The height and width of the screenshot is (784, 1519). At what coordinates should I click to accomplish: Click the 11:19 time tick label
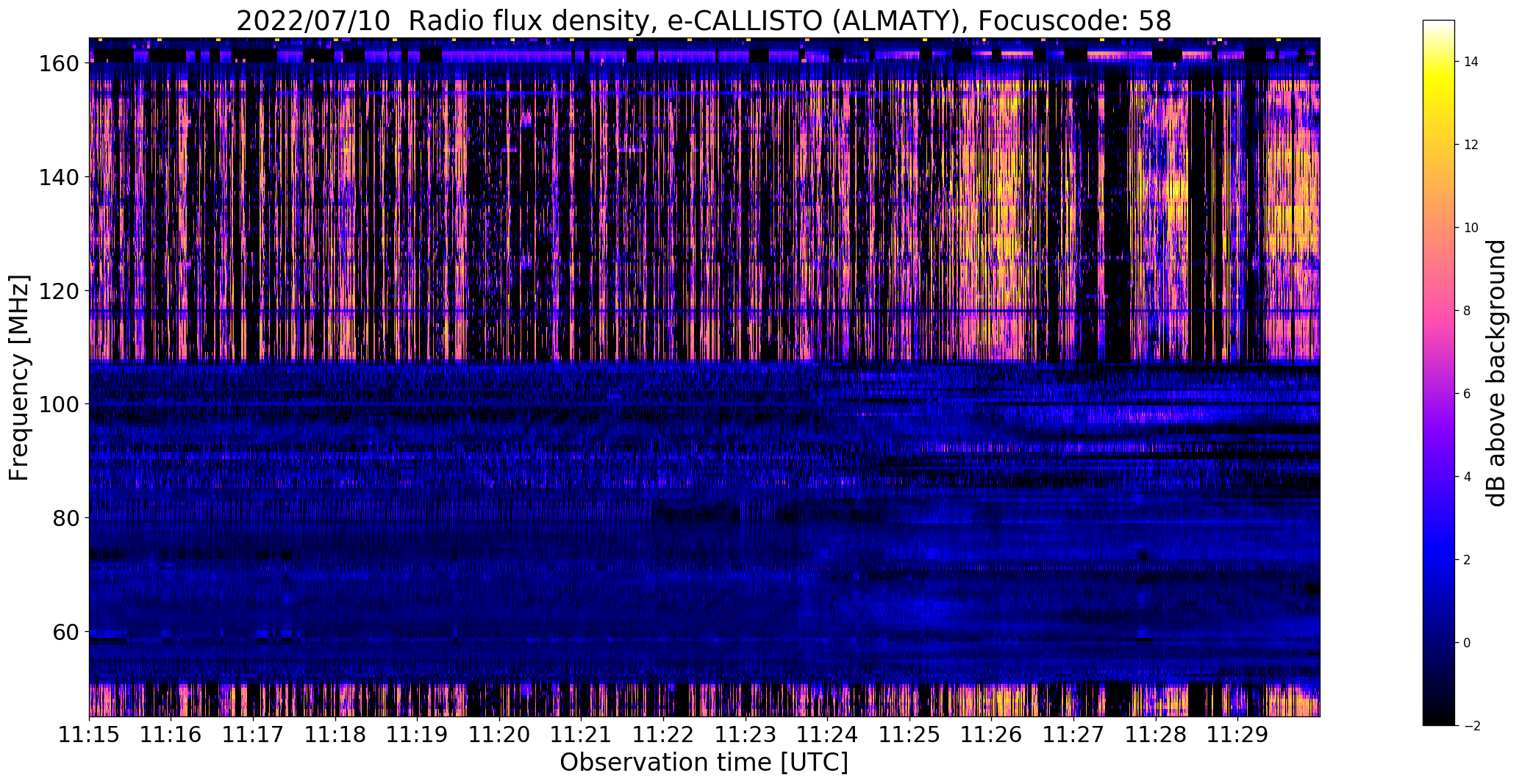[x=418, y=735]
